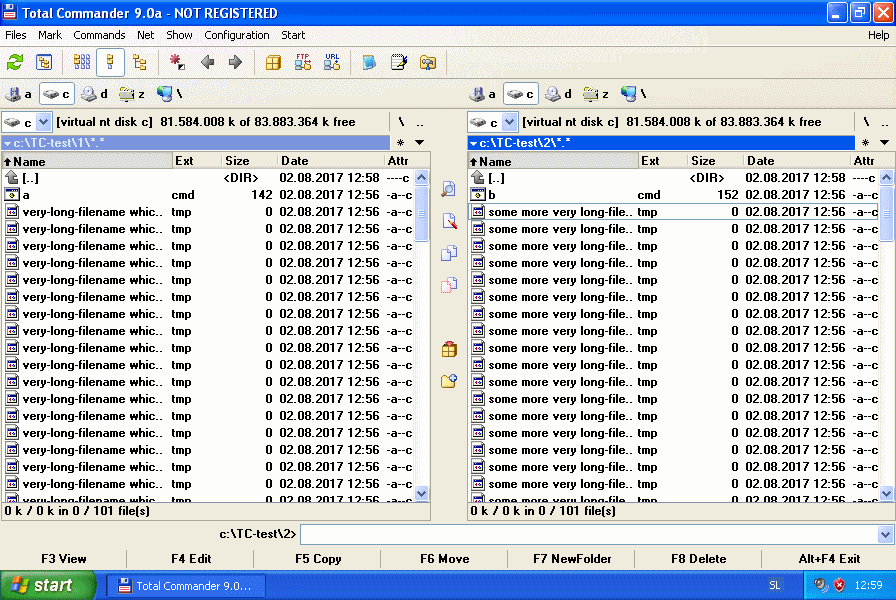This screenshot has height=600, width=896.
Task: Open the folder with tools toolbar icon
Action: pyautogui.click(x=427, y=62)
